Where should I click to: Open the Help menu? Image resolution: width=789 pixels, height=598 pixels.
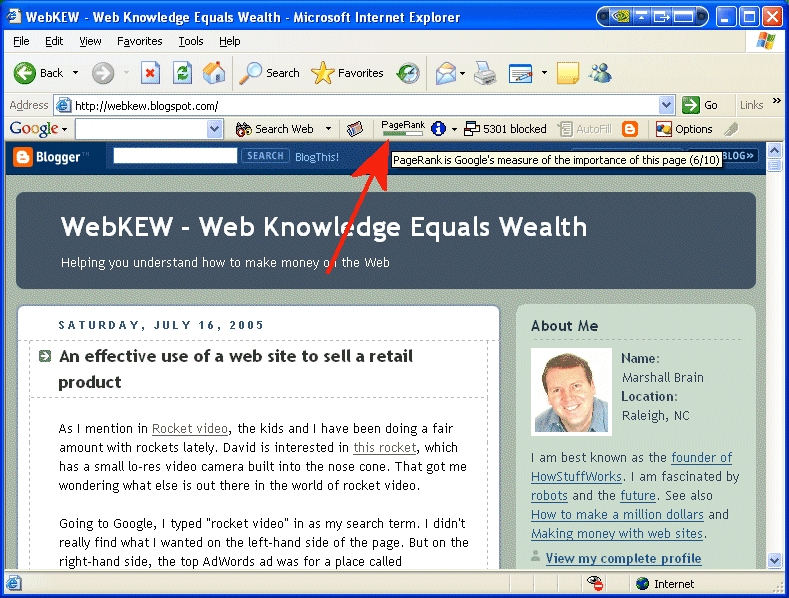pyautogui.click(x=229, y=41)
